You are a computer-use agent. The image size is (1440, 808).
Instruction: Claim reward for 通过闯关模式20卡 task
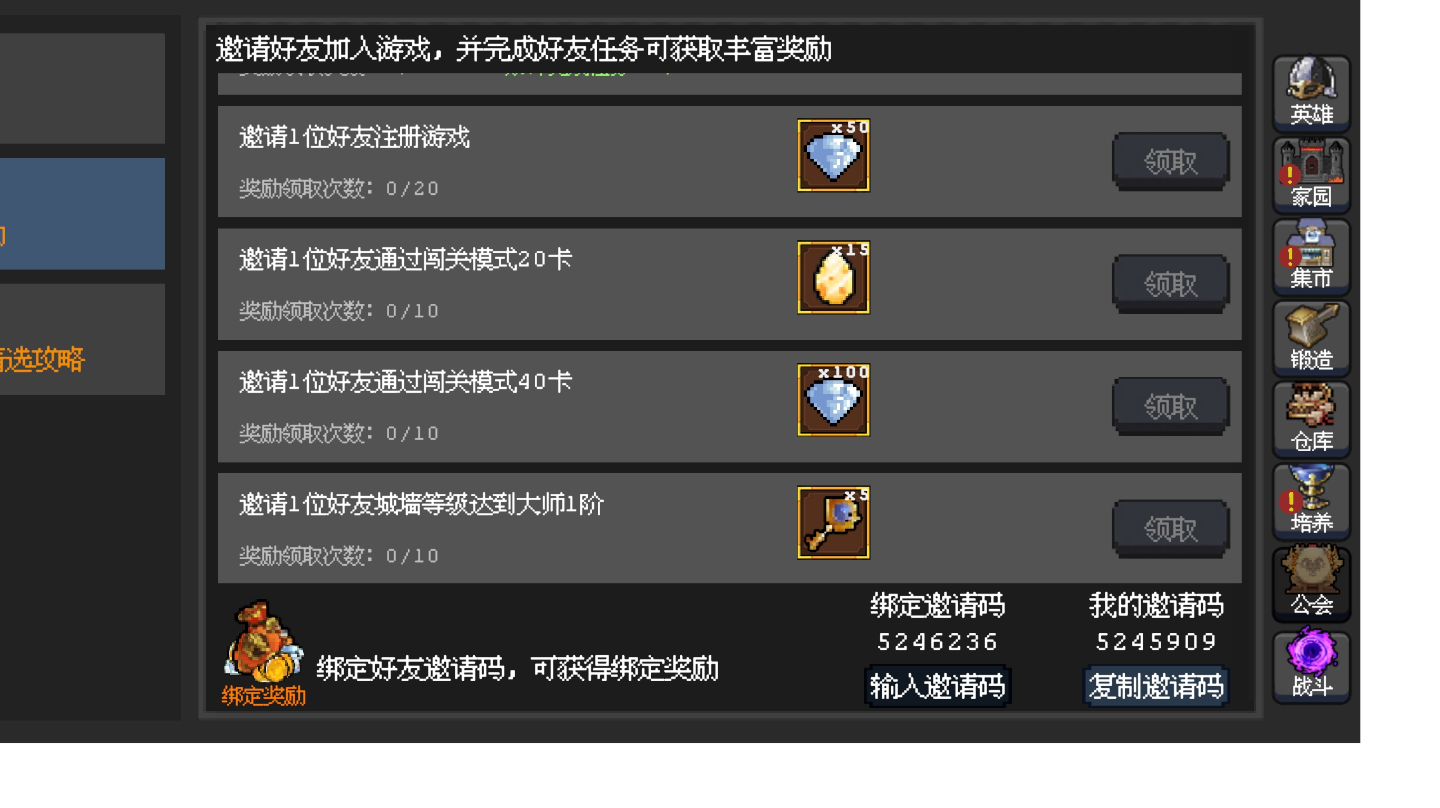coord(1170,284)
